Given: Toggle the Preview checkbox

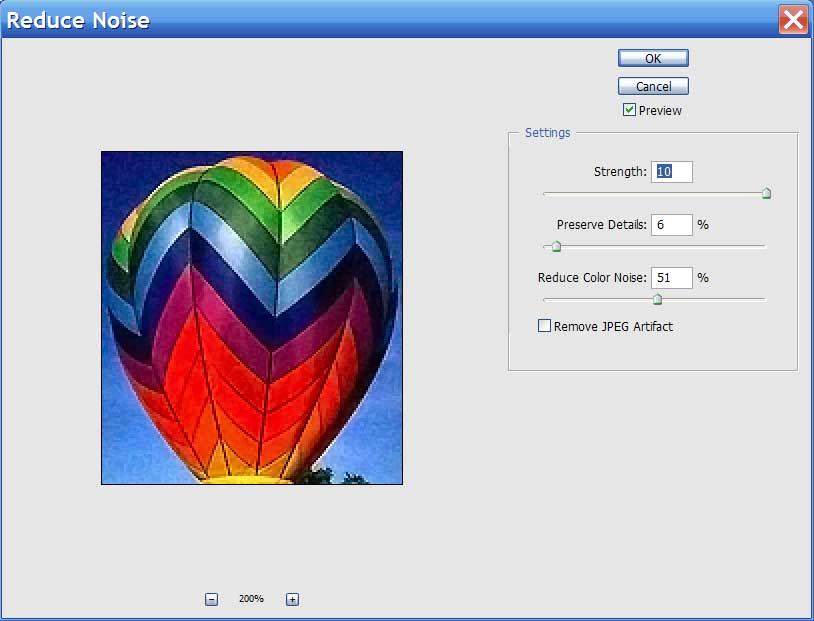Looking at the screenshot, I should point(629,110).
